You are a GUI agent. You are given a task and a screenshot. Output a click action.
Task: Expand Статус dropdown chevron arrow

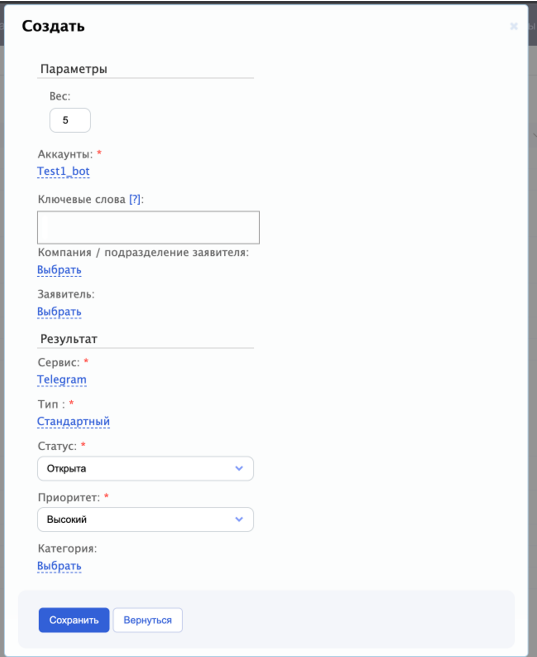[x=239, y=468]
